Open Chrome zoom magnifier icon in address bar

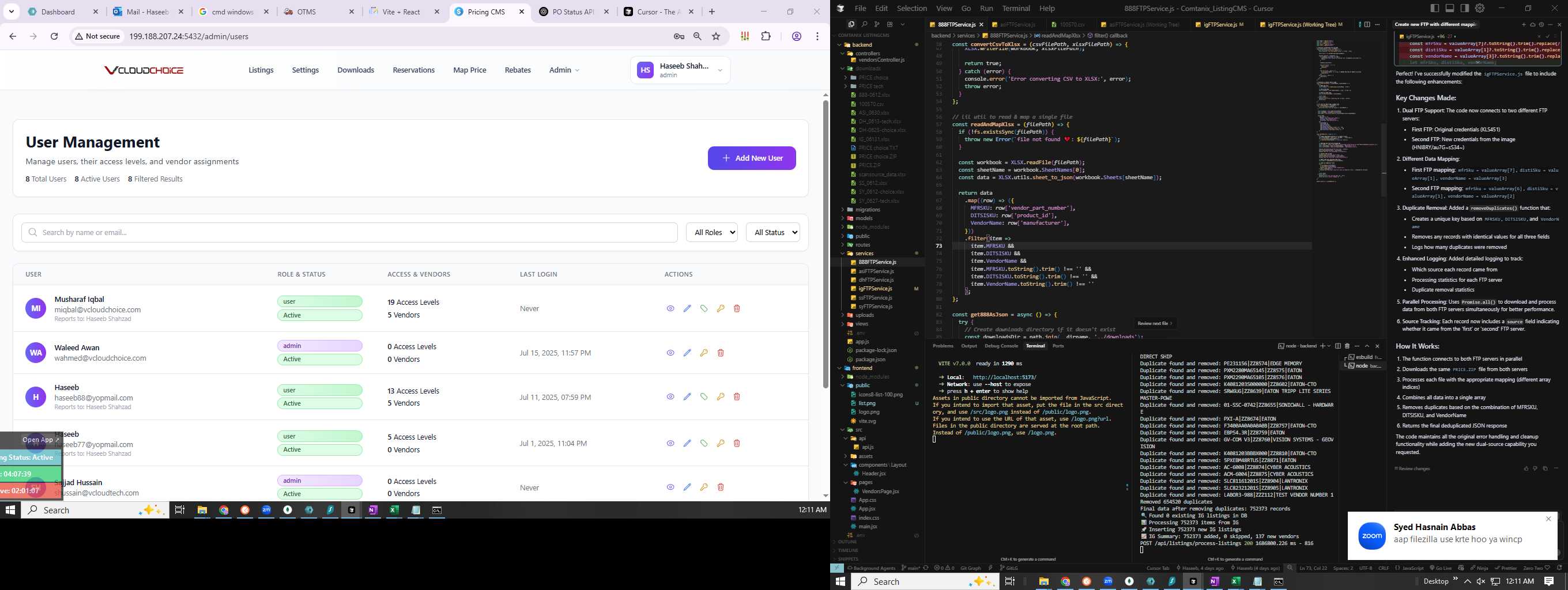coord(698,36)
